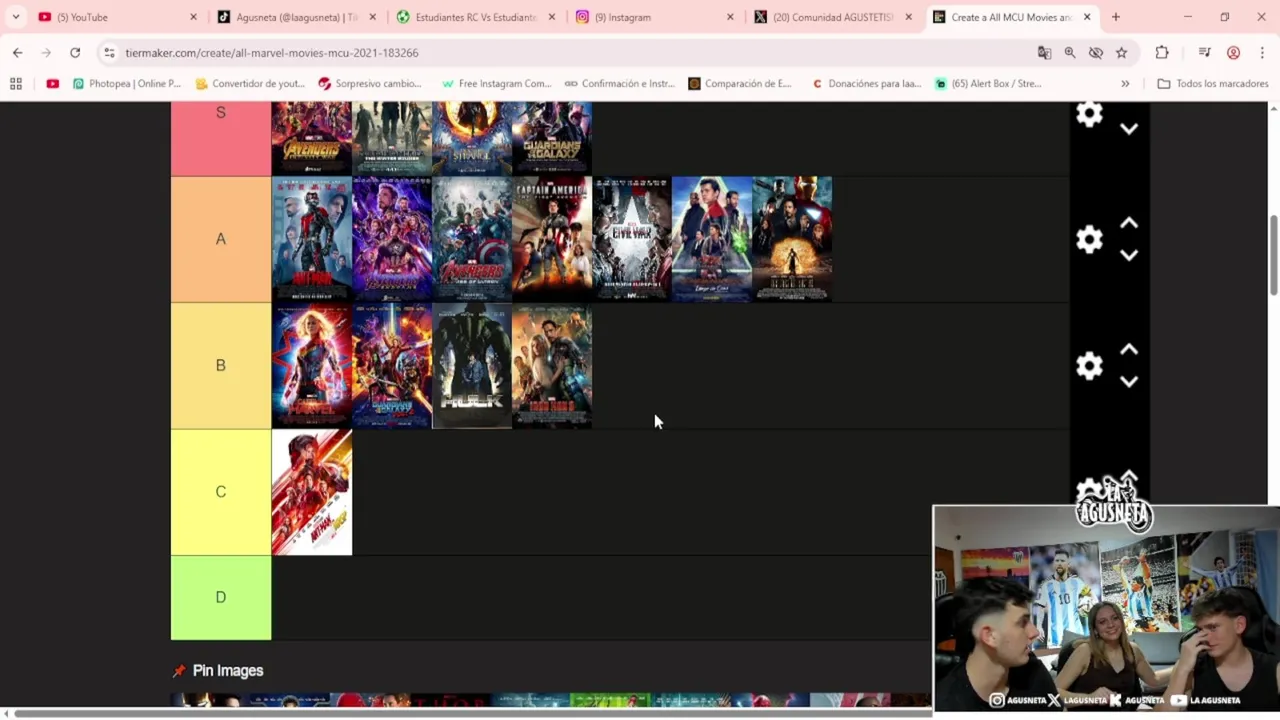
Task: Open YouTube bookmark icon in bookmarks bar
Action: [x=53, y=84]
